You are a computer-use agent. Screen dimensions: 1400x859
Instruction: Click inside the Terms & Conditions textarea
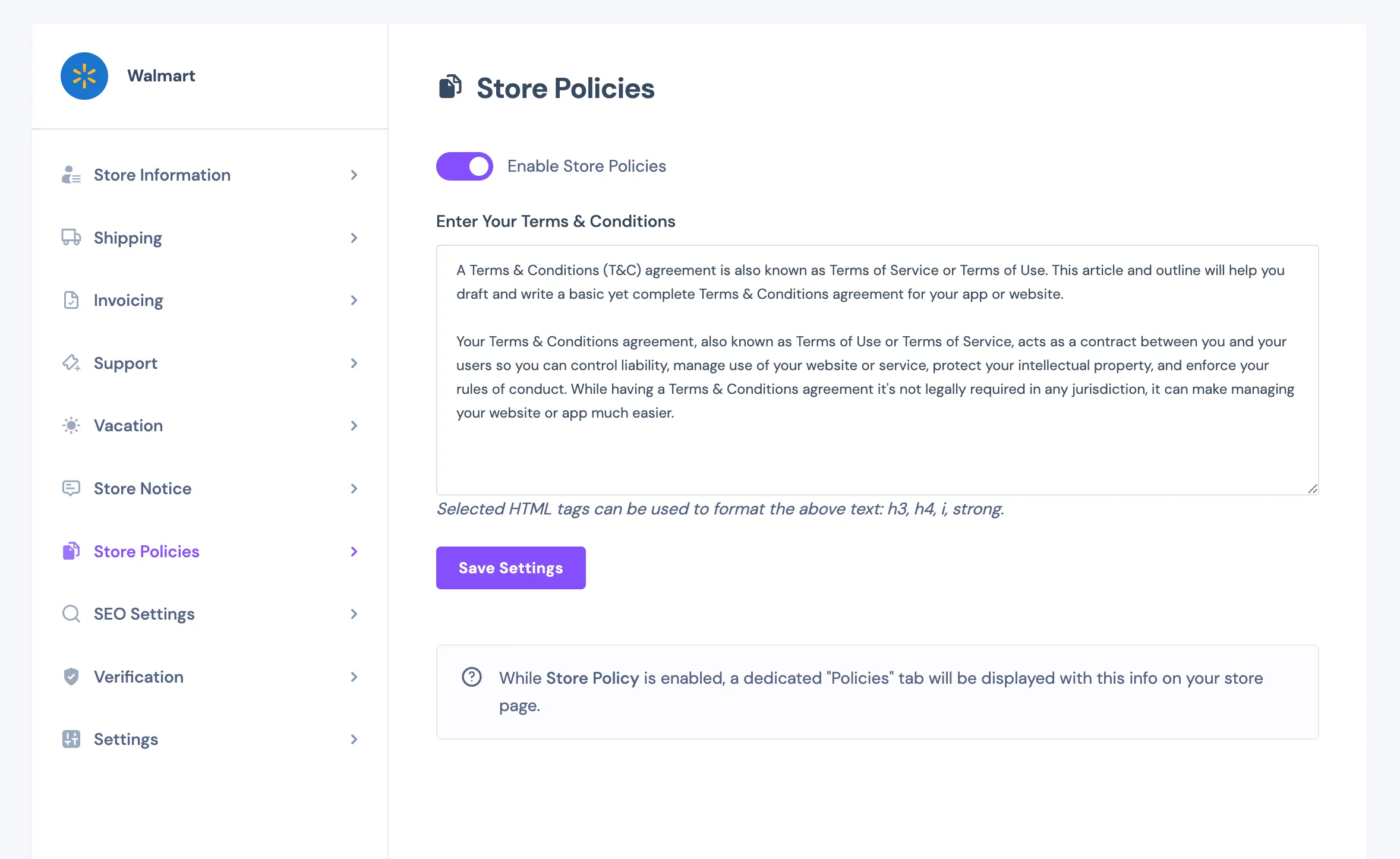[x=878, y=370]
